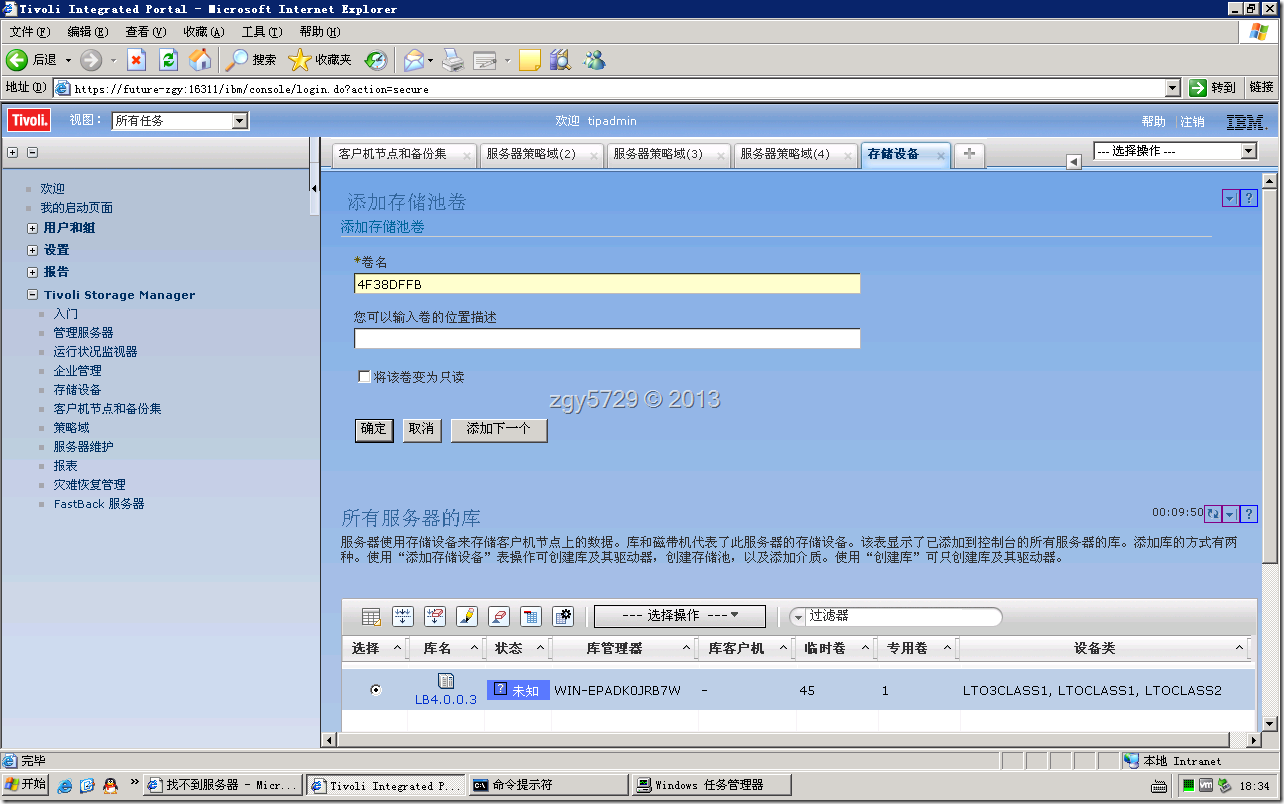Open the Favorites (收藏夹) star
Viewport: 1284px width, 804px height.
(x=320, y=60)
